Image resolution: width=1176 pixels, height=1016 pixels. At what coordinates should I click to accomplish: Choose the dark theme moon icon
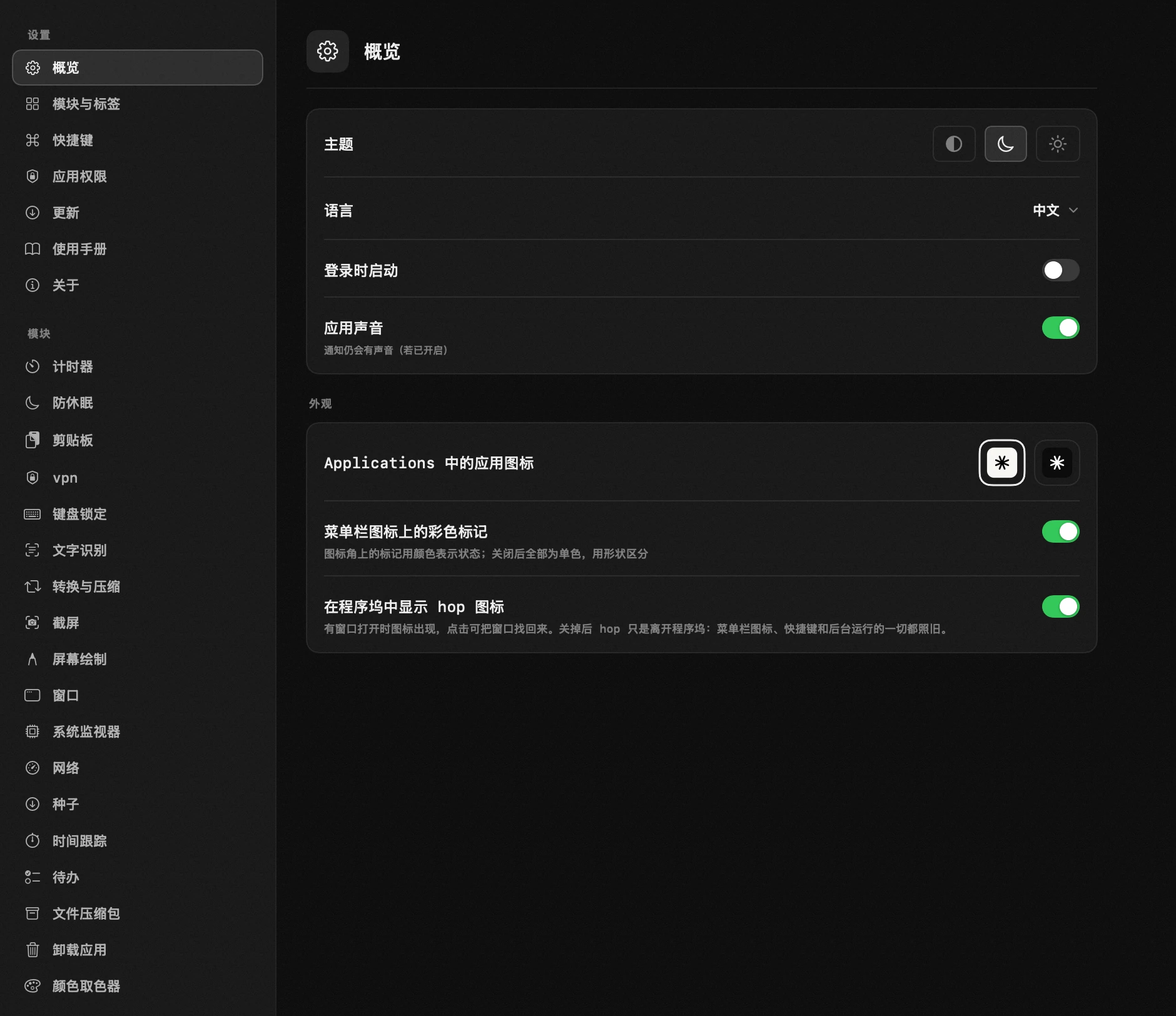[1005, 144]
